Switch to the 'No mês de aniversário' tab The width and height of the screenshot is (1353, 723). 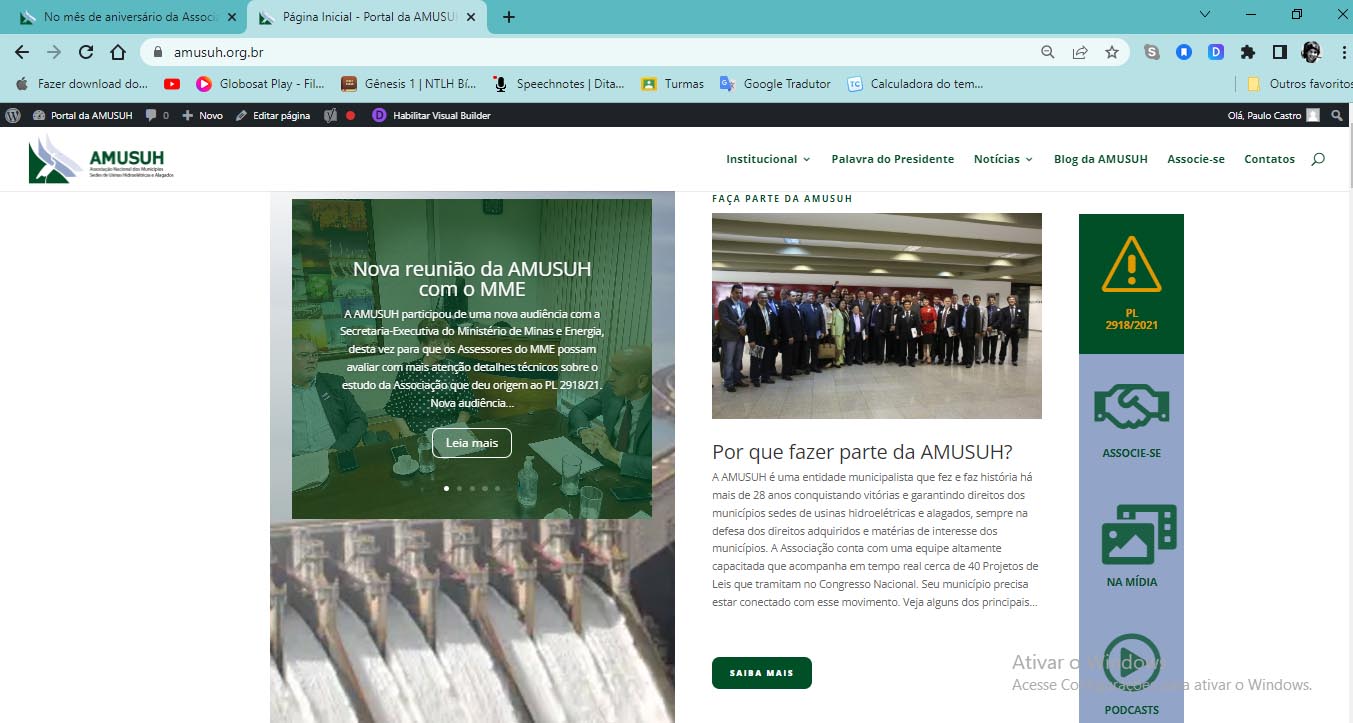point(128,17)
